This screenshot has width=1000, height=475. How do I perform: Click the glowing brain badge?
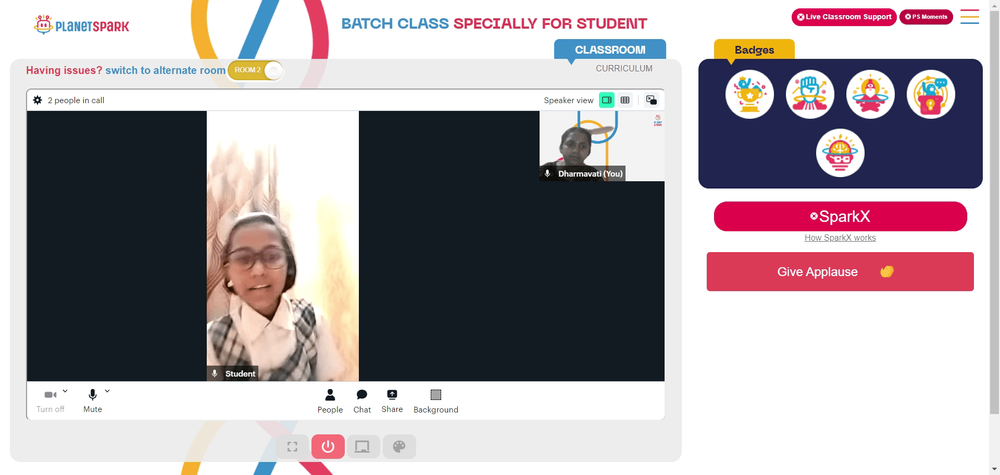click(840, 154)
